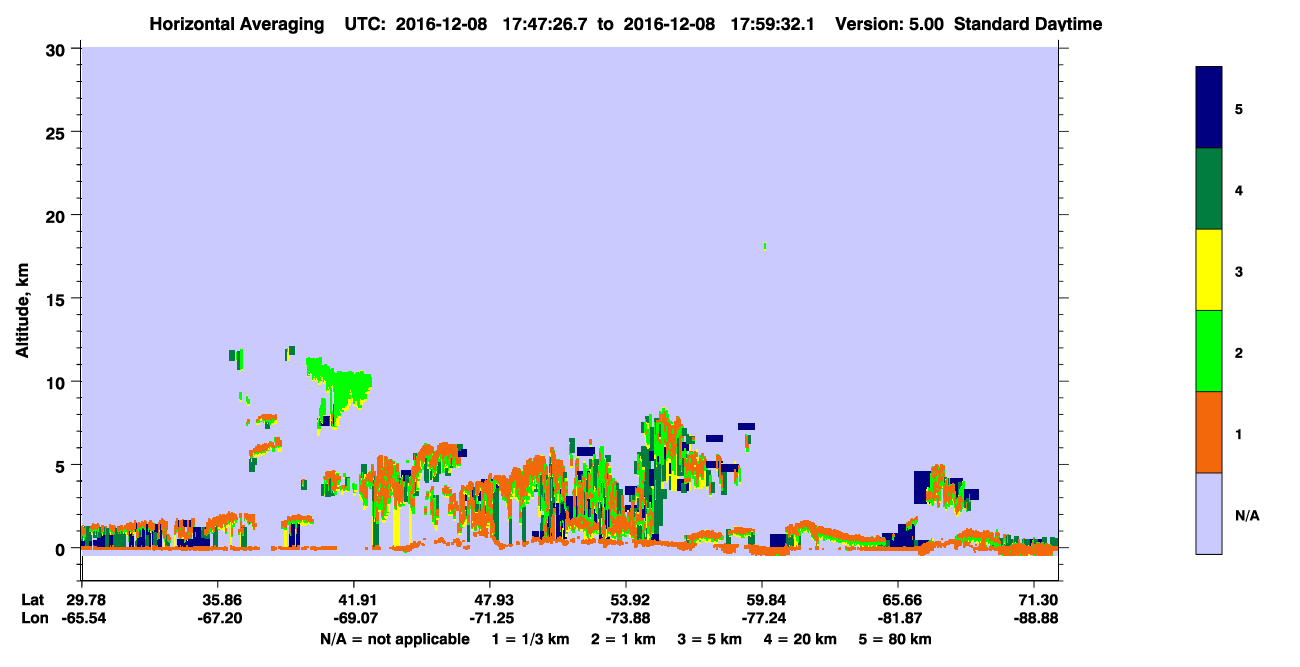The image size is (1300, 667).
Task: Click the lavender N/A color bar segment
Action: (x=1209, y=513)
